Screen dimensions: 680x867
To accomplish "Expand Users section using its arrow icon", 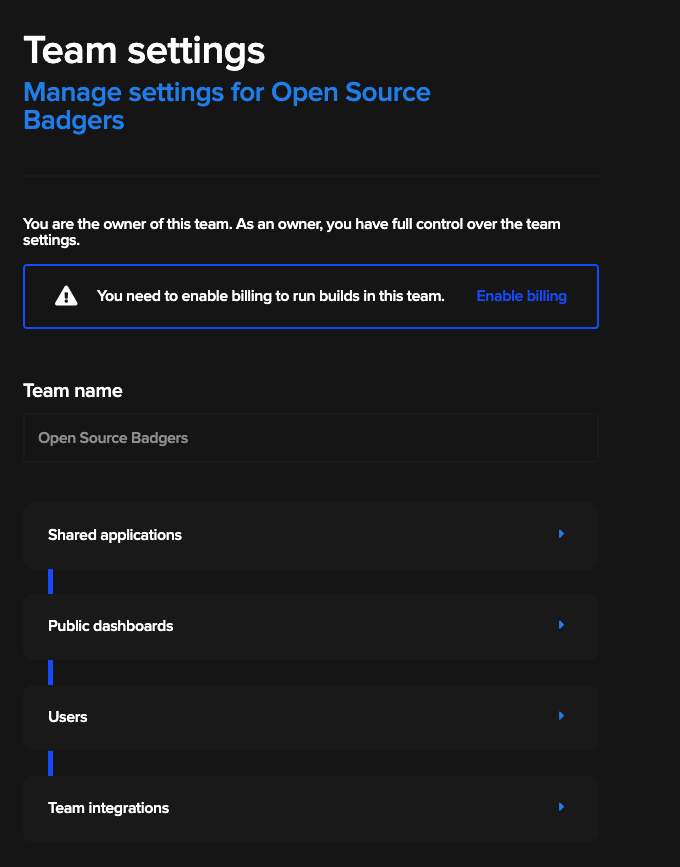I will (561, 715).
